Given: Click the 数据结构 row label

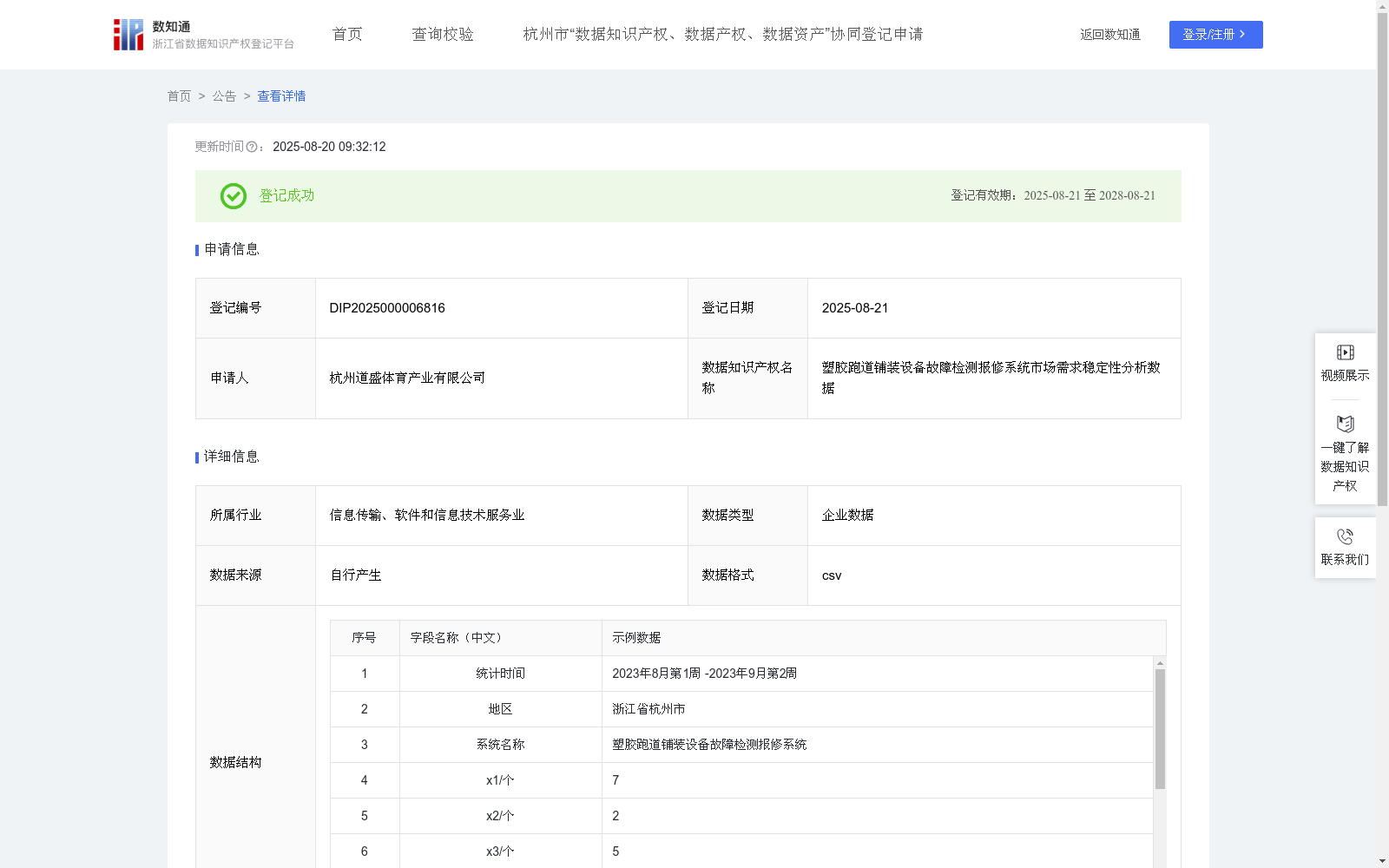Looking at the screenshot, I should tap(235, 763).
